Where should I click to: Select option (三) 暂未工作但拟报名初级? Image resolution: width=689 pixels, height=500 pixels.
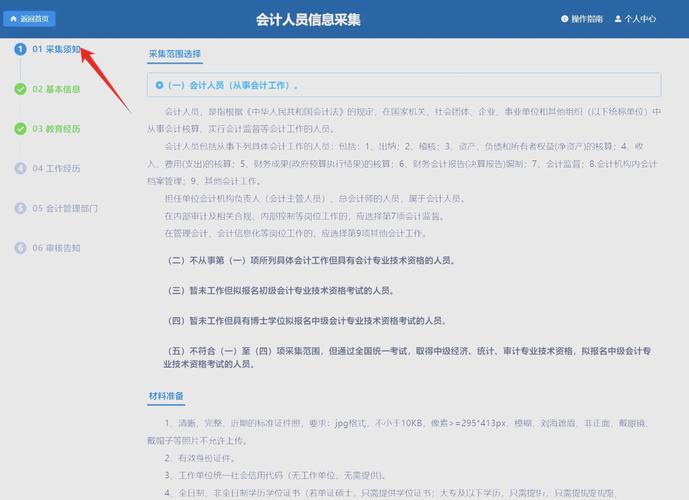(x=281, y=290)
